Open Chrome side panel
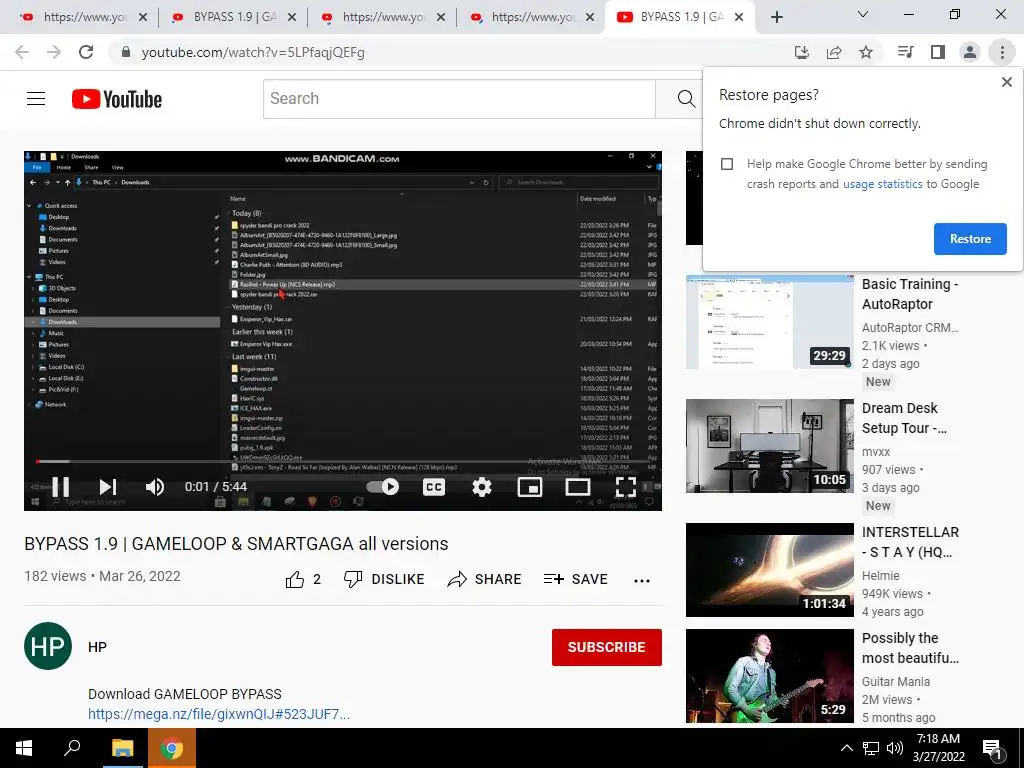The height and width of the screenshot is (768, 1024). pyautogui.click(x=938, y=52)
